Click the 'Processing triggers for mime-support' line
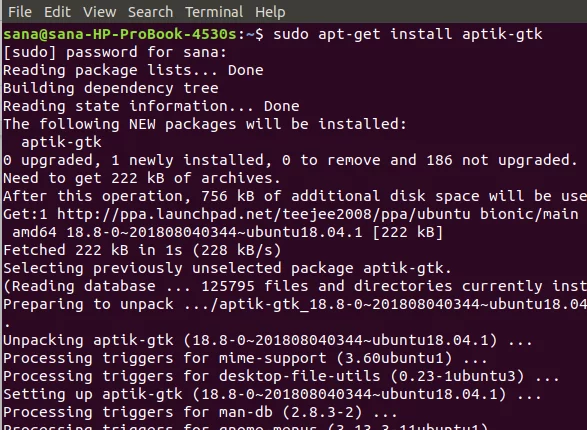The image size is (587, 430). point(245,358)
